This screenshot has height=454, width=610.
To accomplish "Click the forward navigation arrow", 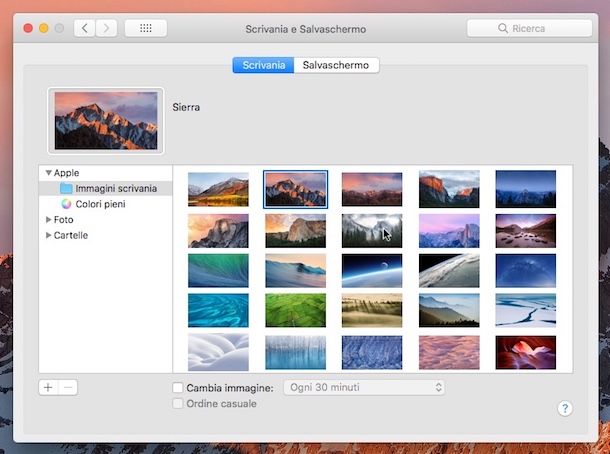I will (x=106, y=28).
